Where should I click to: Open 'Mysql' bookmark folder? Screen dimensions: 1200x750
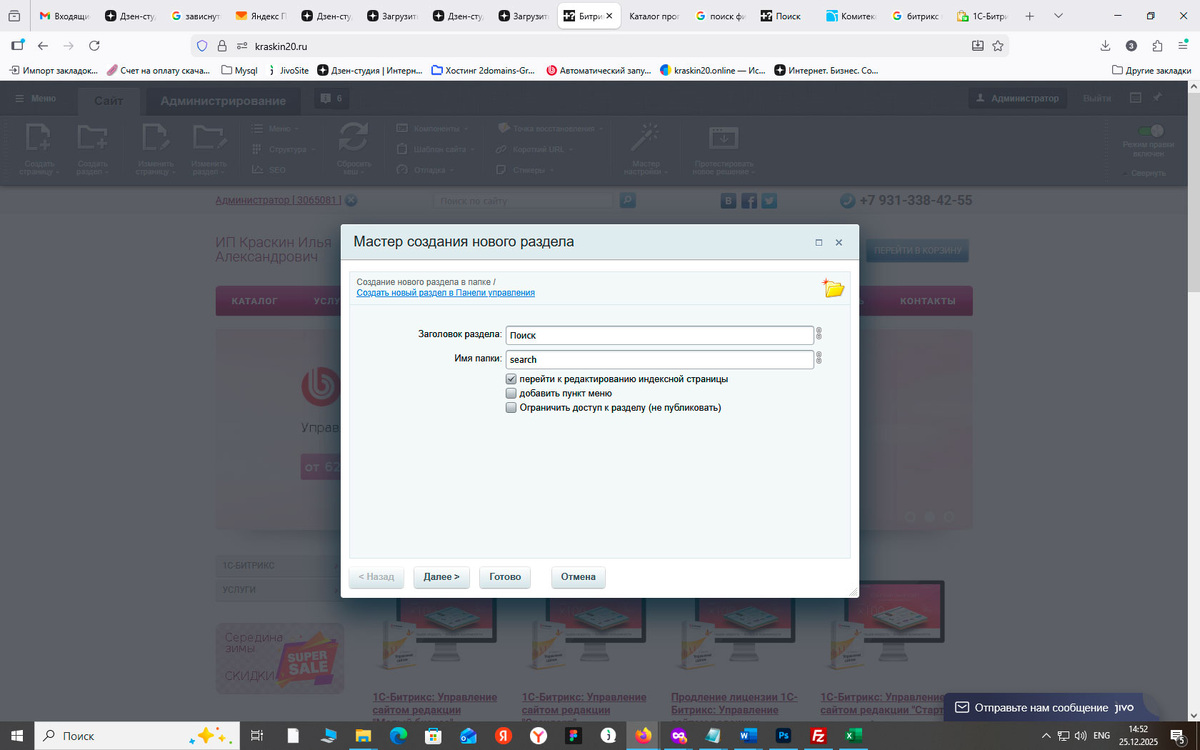coord(240,71)
